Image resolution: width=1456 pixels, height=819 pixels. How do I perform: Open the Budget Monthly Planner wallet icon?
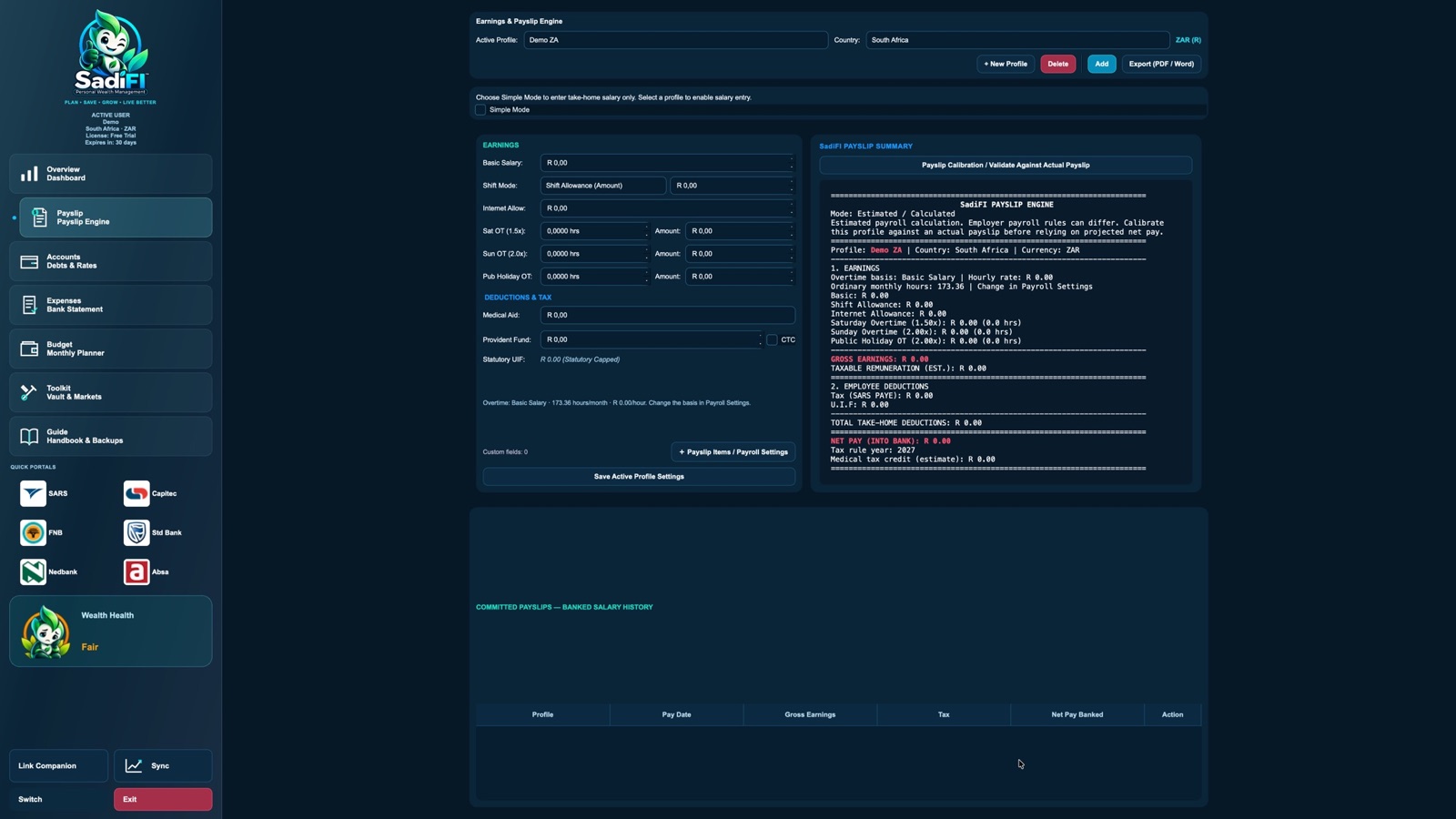pos(29,349)
